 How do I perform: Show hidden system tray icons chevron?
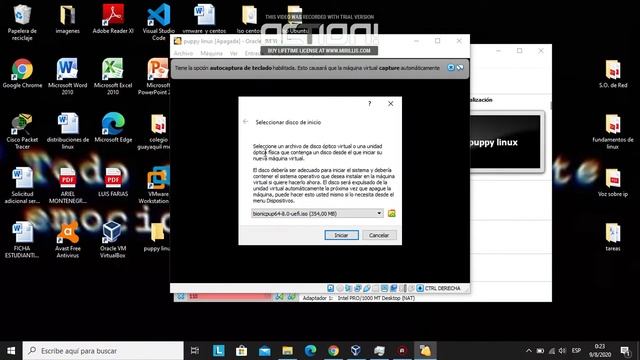coord(529,351)
